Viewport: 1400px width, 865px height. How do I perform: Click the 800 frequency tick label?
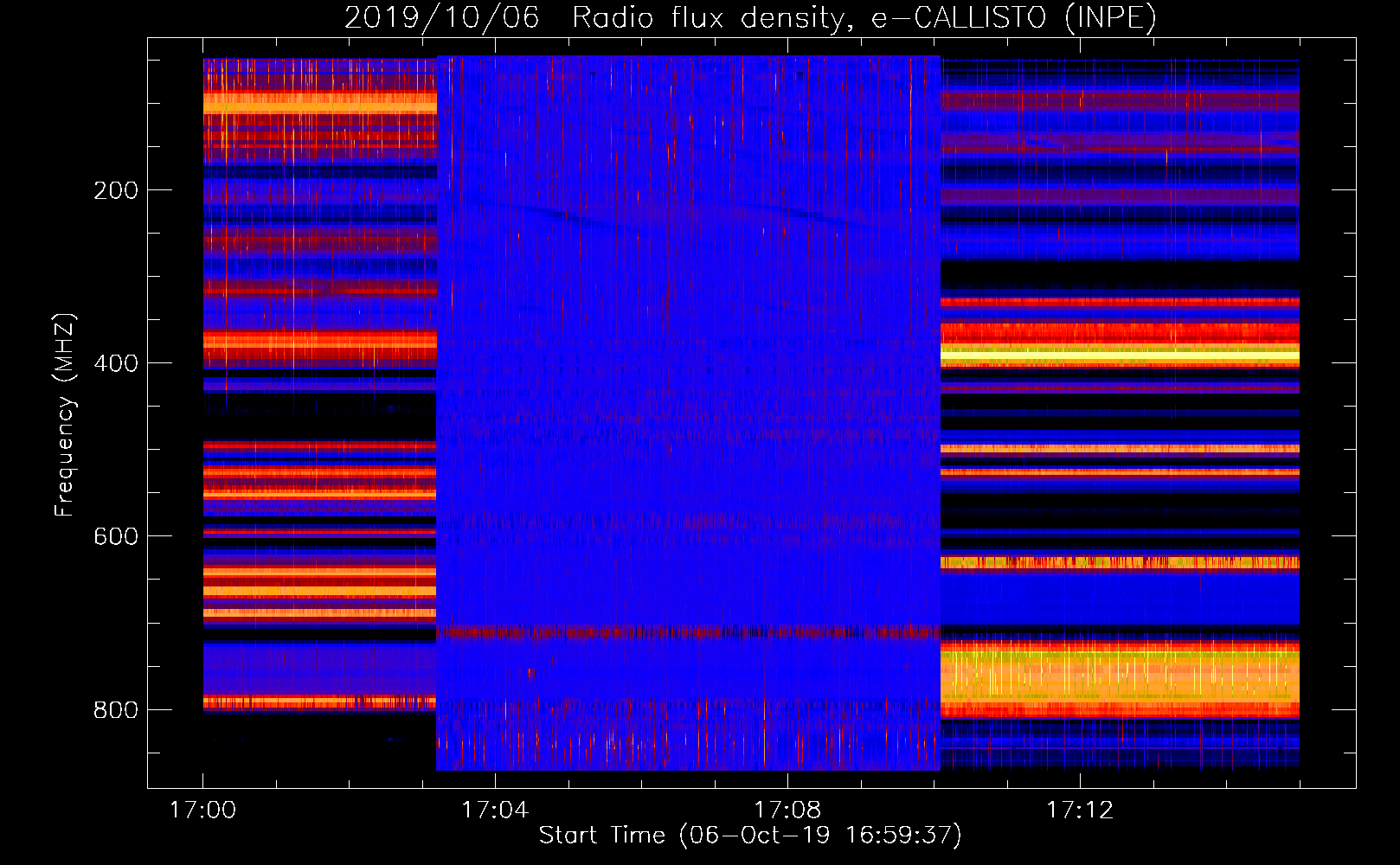tap(116, 709)
